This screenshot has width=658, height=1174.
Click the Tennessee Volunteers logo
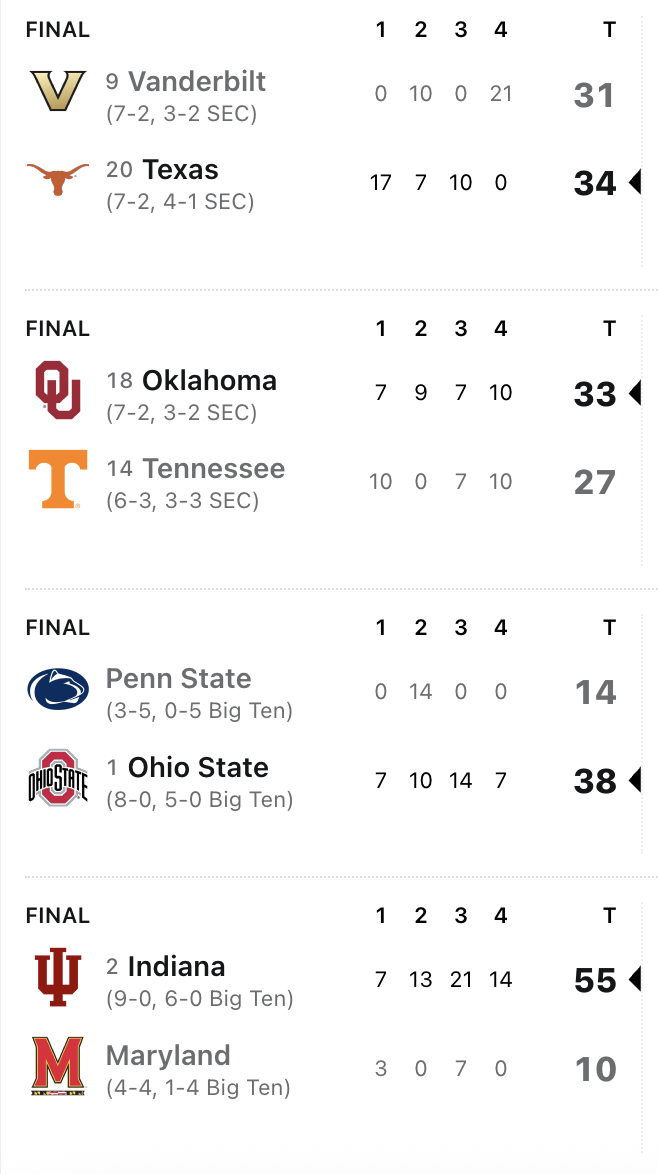[58, 479]
